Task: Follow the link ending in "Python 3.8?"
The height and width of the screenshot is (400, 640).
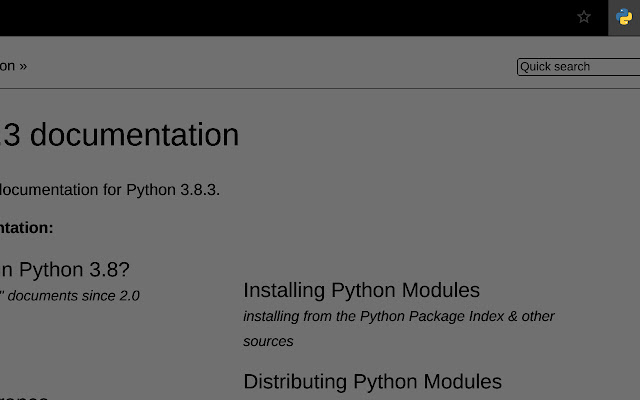Action: pyautogui.click(x=66, y=269)
